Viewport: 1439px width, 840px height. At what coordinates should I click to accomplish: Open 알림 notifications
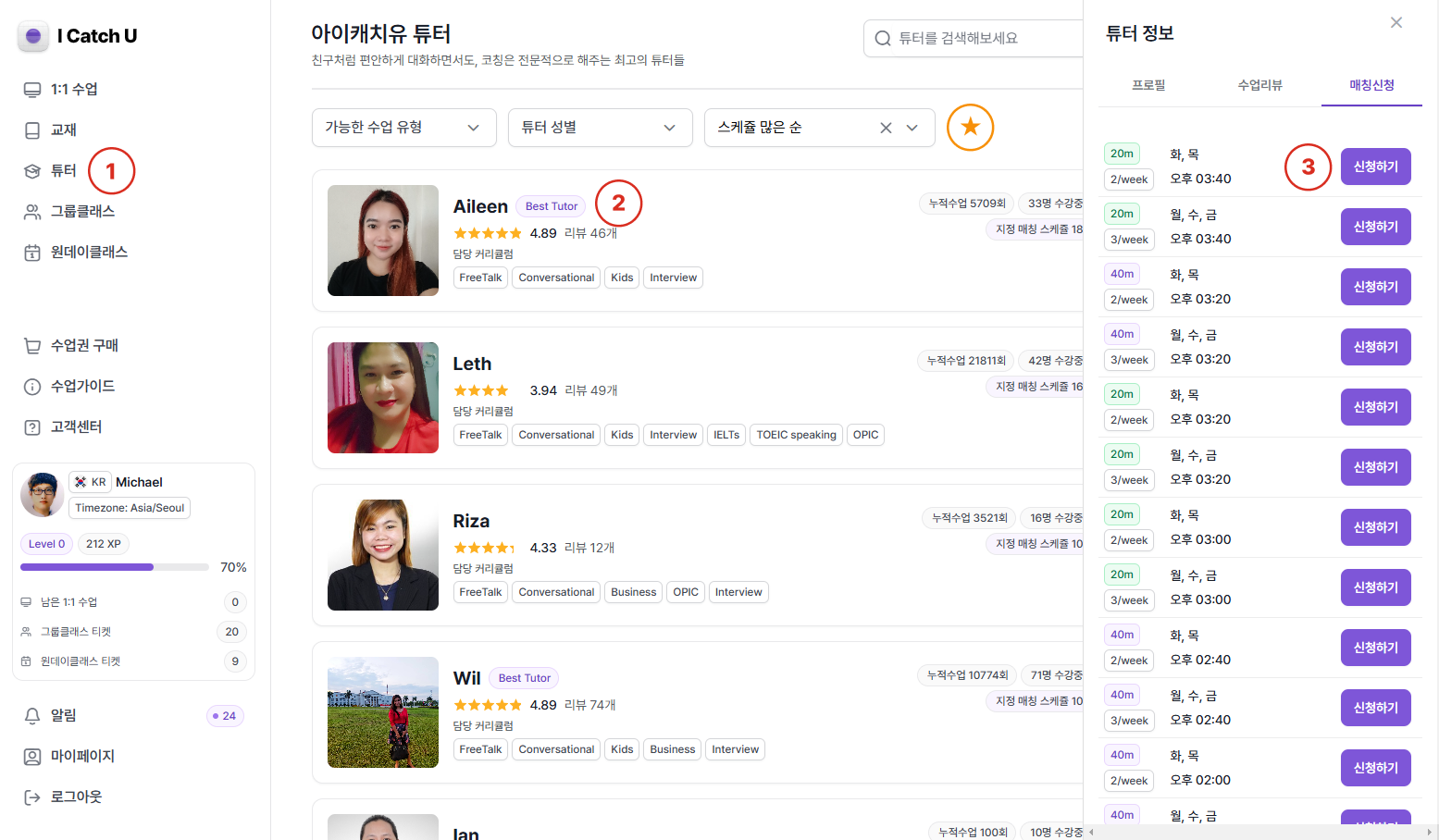51,716
